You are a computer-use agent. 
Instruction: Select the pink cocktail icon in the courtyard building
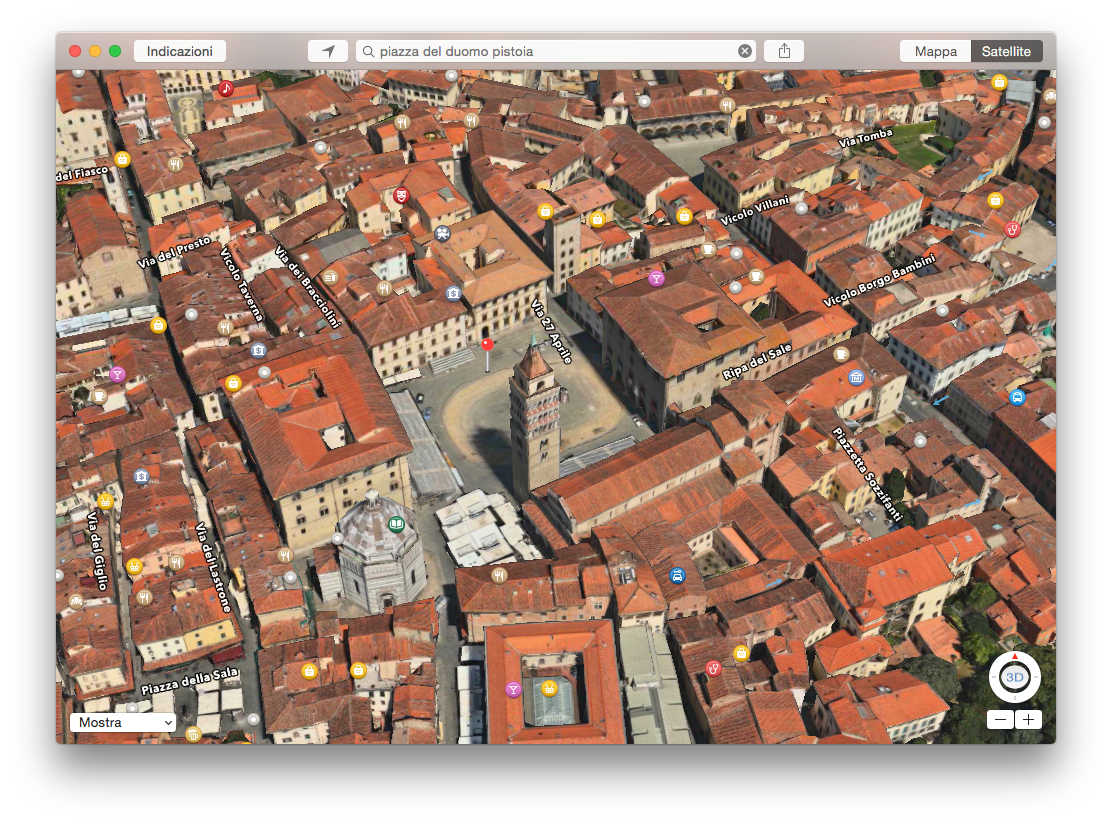tap(513, 689)
